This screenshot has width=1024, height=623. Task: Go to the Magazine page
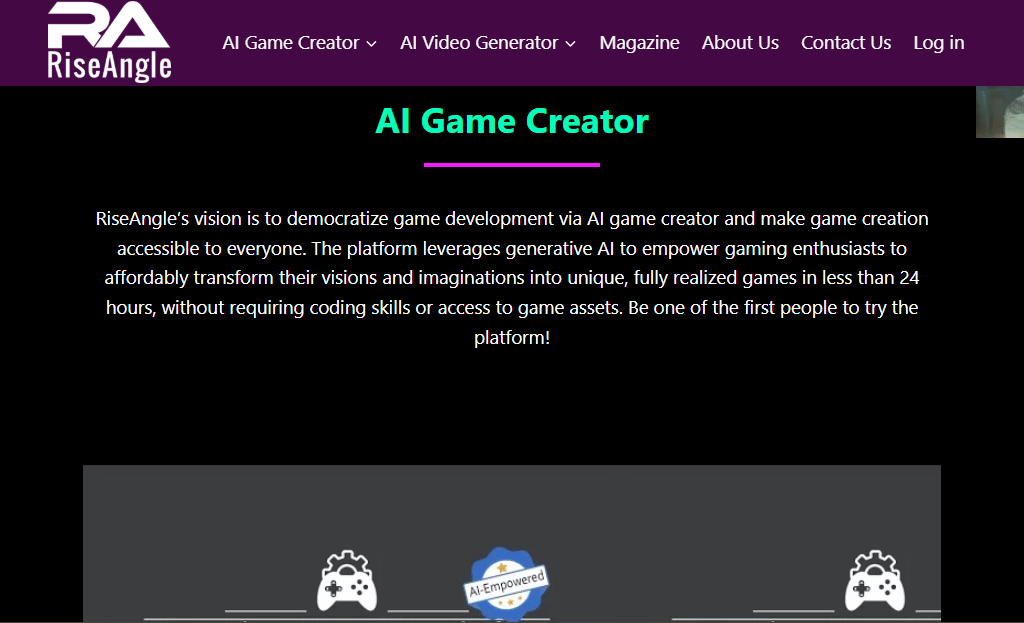coord(639,43)
